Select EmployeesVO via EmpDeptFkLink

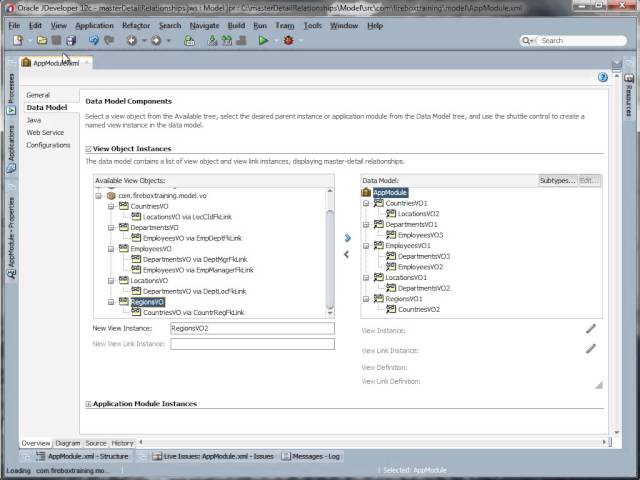pos(192,238)
